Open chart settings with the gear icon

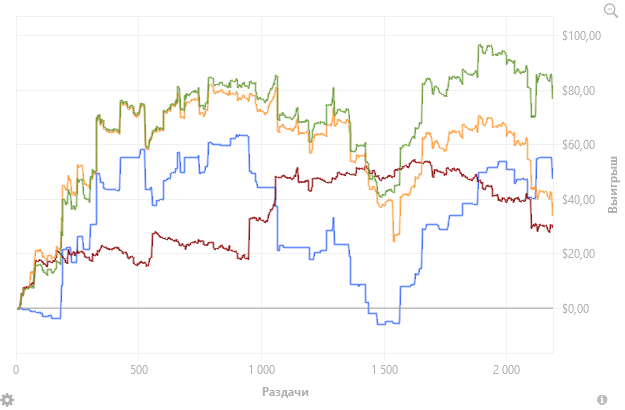(x=7, y=399)
